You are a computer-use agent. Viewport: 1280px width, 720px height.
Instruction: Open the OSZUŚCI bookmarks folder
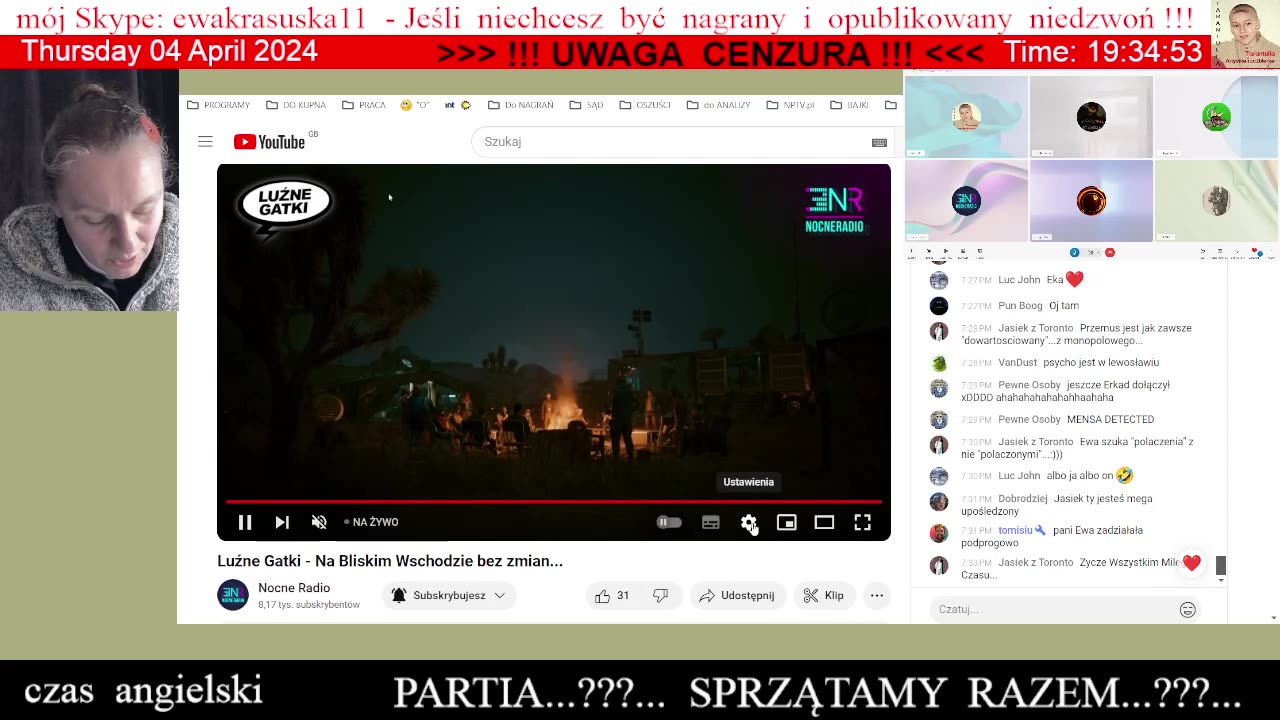tap(645, 105)
